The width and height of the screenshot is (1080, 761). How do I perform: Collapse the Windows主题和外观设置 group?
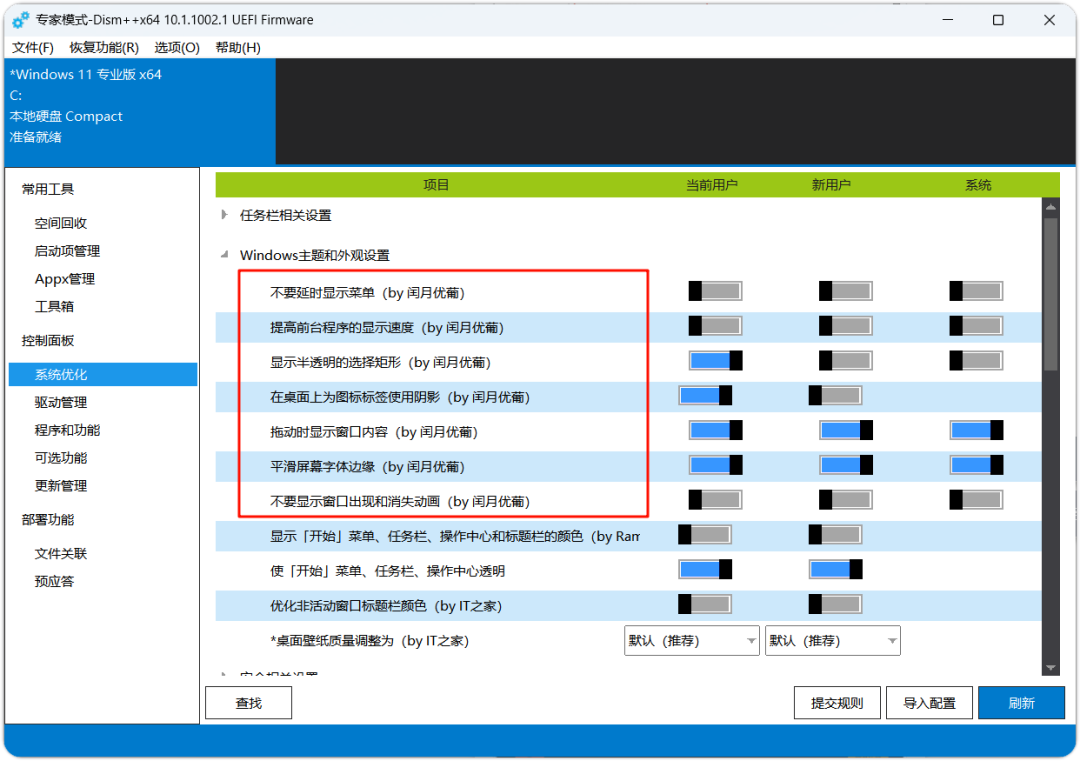coord(225,255)
